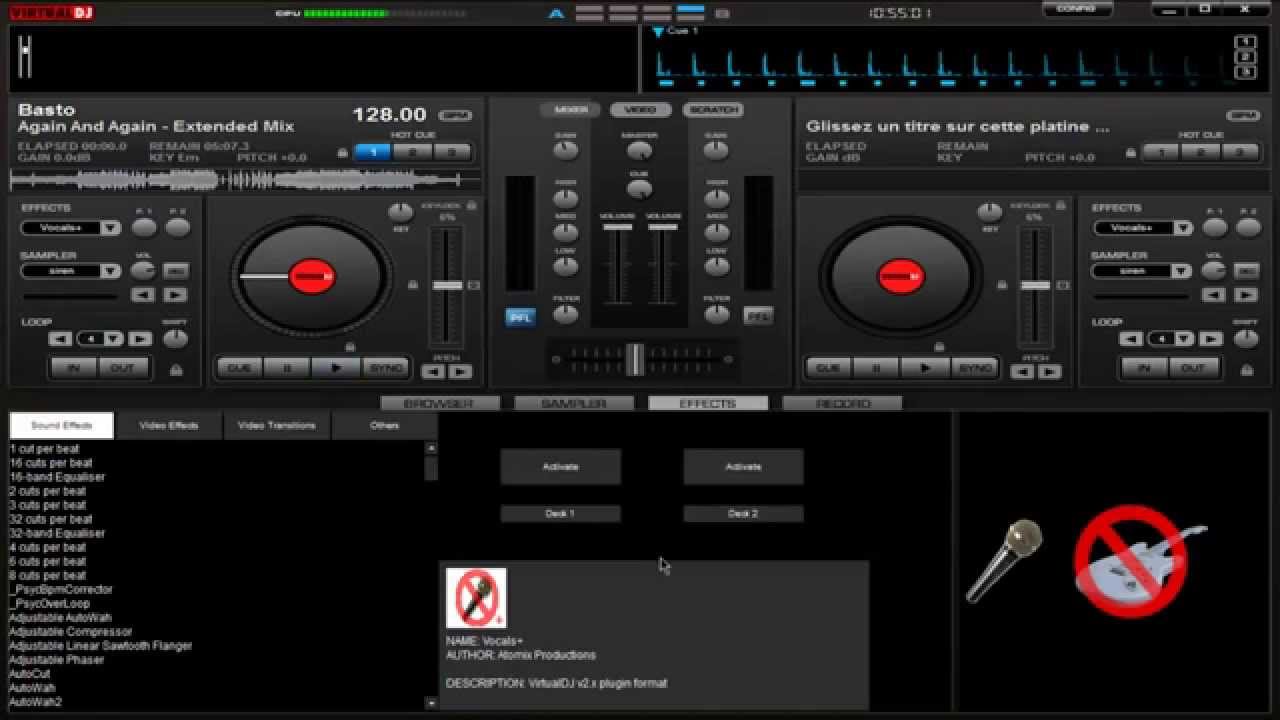This screenshot has height=720, width=1280.
Task: Switch the mixer panel to VIDEO
Action: coord(640,110)
